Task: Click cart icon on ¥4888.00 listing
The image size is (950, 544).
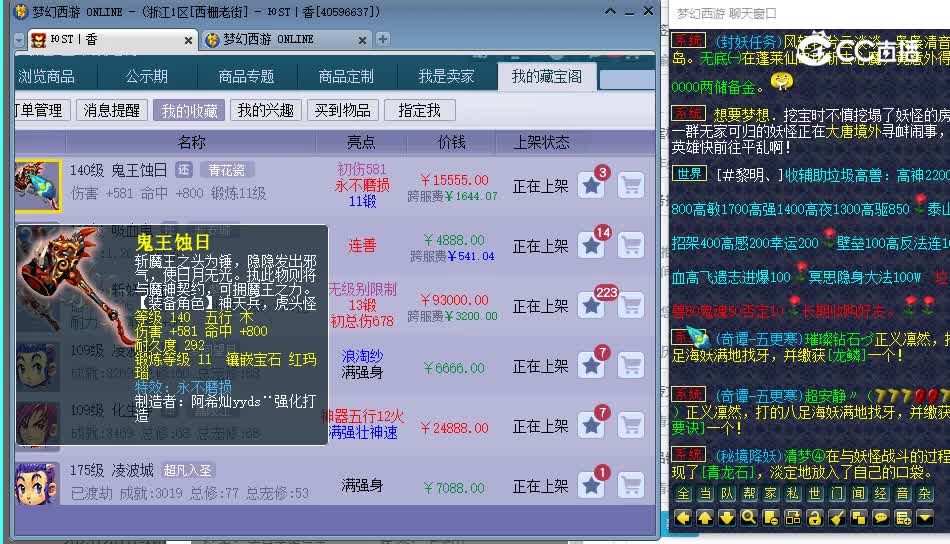Action: pos(631,245)
